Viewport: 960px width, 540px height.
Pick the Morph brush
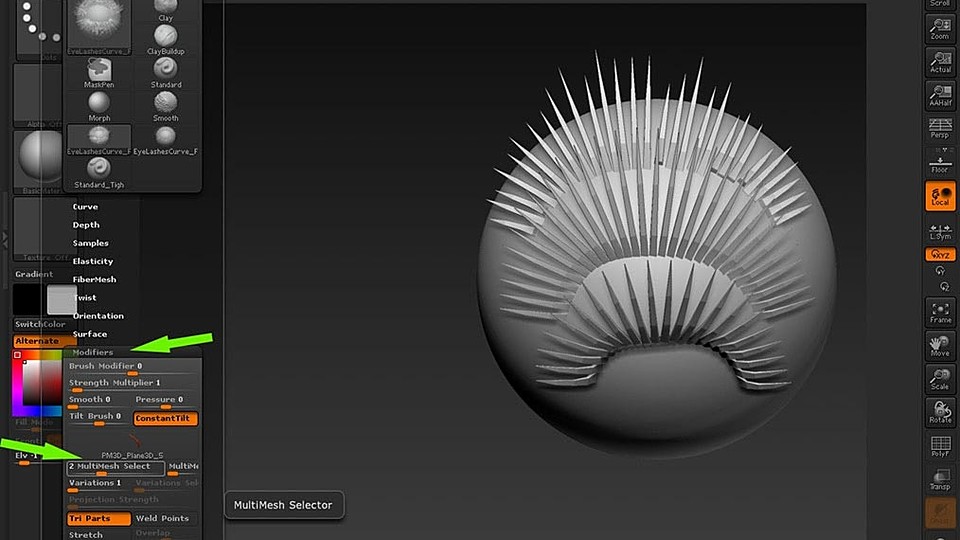coord(99,107)
